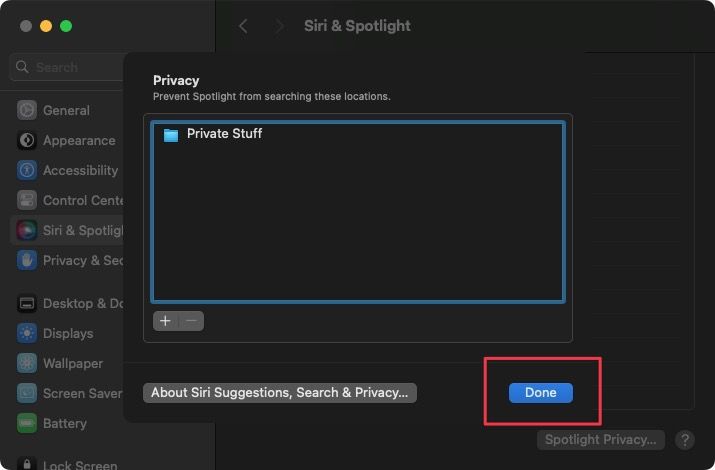This screenshot has height=470, width=715.
Task: Open Battery settings in the sidebar
Action: coord(64,423)
